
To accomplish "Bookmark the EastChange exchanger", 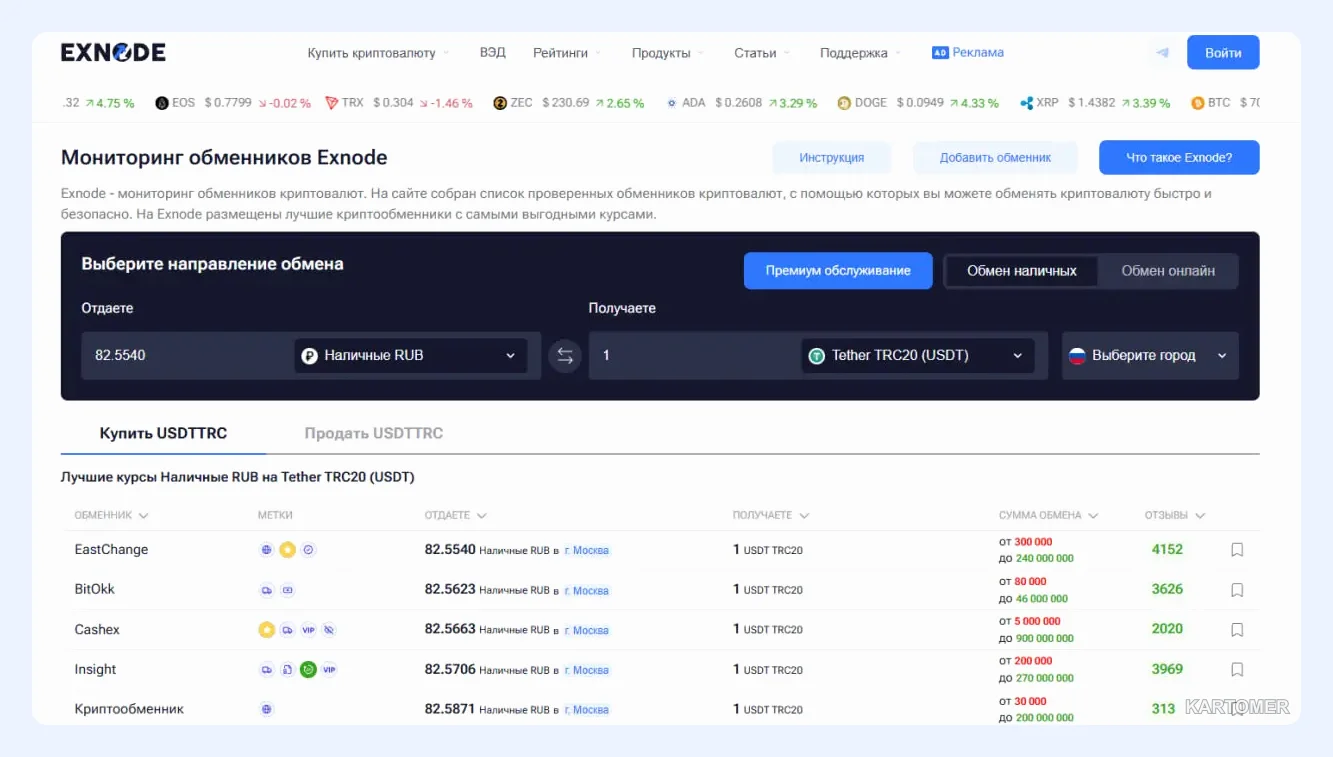I will (x=1237, y=550).
